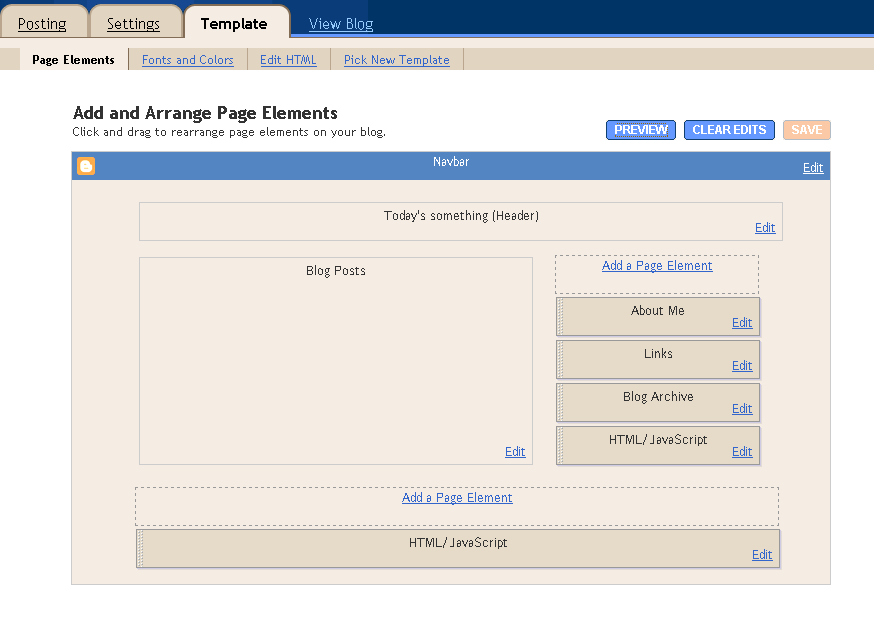The image size is (874, 618).
Task: Select the Page Elements sub-tab
Action: pyautogui.click(x=74, y=60)
